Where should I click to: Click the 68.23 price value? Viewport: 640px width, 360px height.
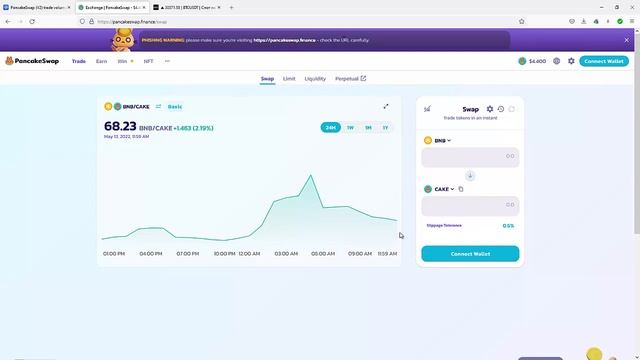[120, 127]
